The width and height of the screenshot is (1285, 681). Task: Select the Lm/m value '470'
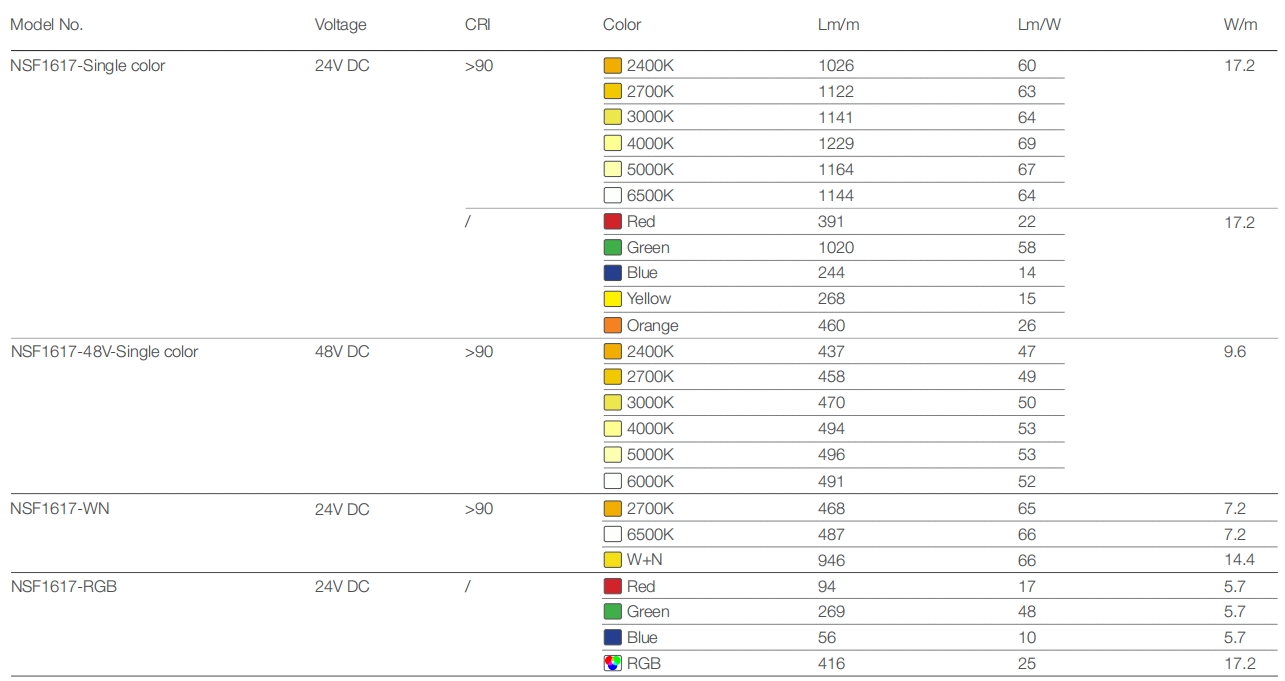click(831, 403)
